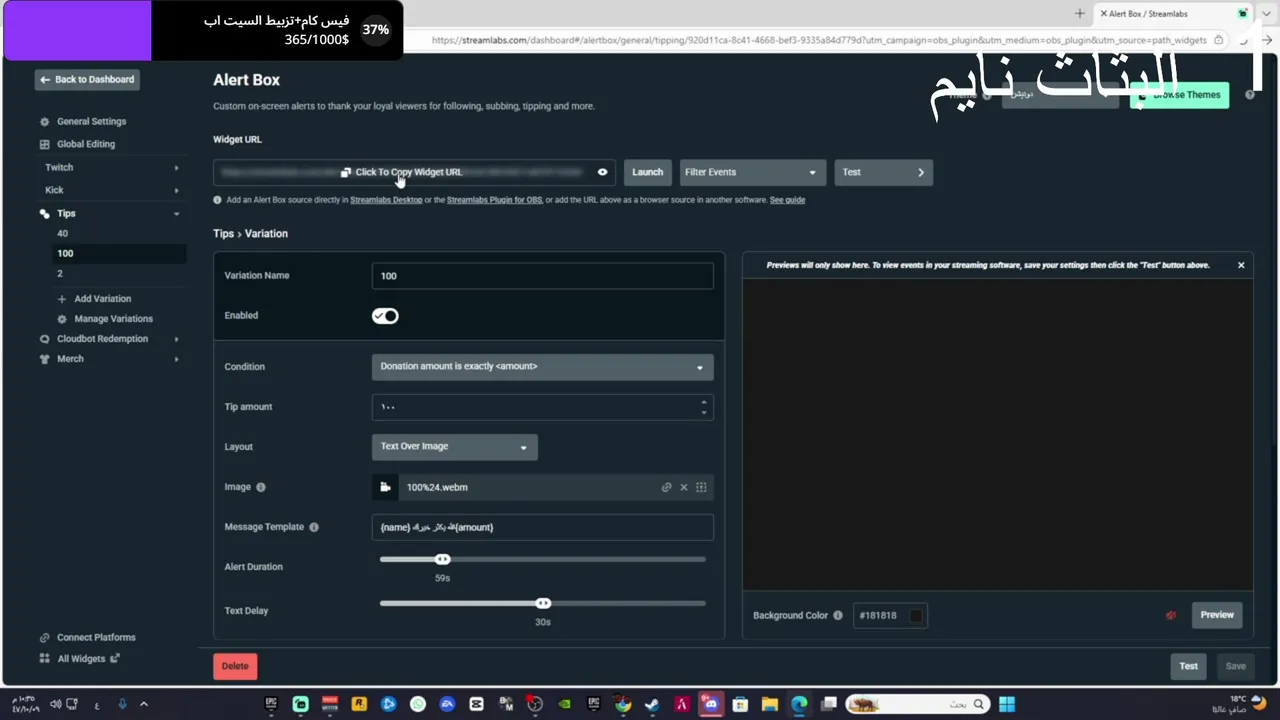Viewport: 1280px width, 720px height.
Task: Click the image link icon
Action: click(666, 487)
